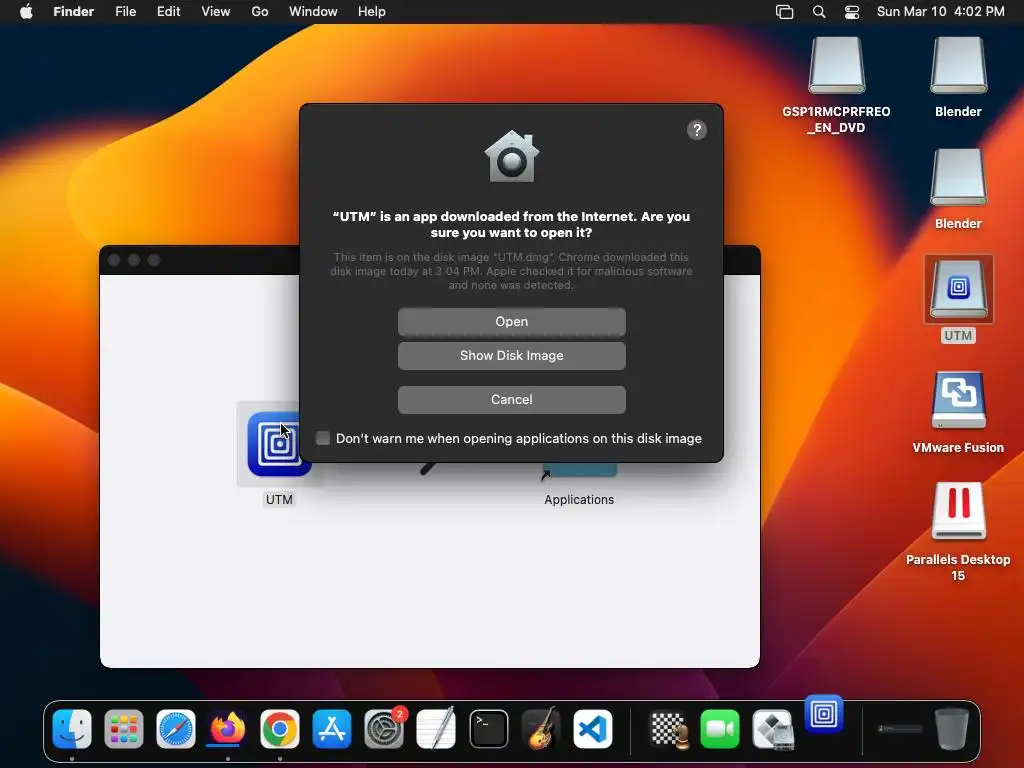Open FaceTime from the Dock
This screenshot has height=768, width=1024.
pyautogui.click(x=720, y=729)
